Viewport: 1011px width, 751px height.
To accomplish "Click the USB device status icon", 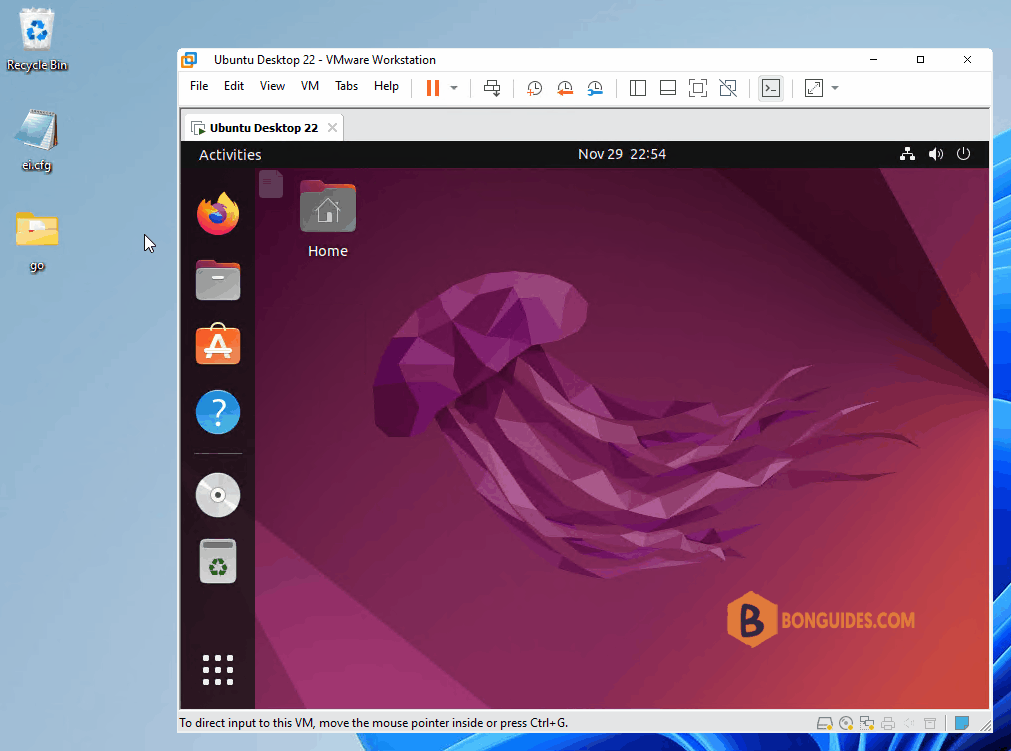I will tap(930, 723).
